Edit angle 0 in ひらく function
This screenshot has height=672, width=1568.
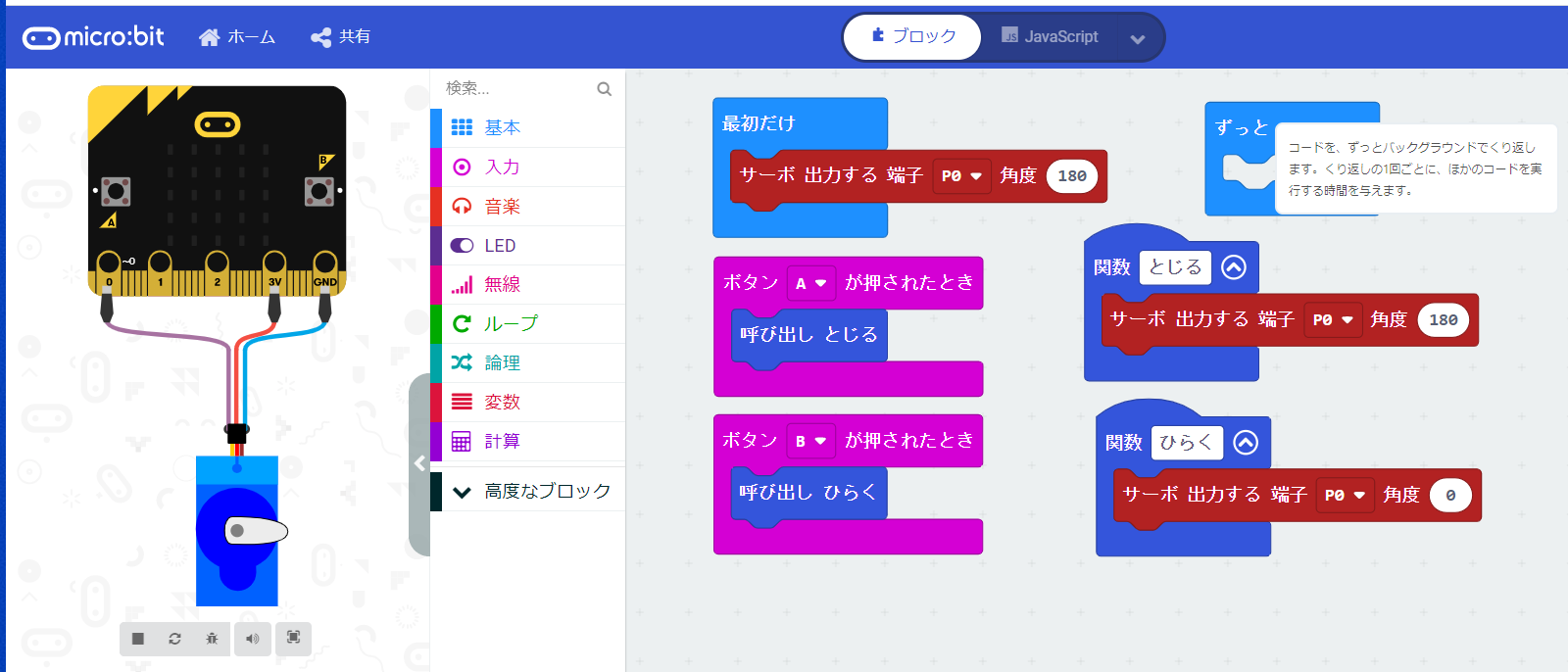[x=1450, y=496]
